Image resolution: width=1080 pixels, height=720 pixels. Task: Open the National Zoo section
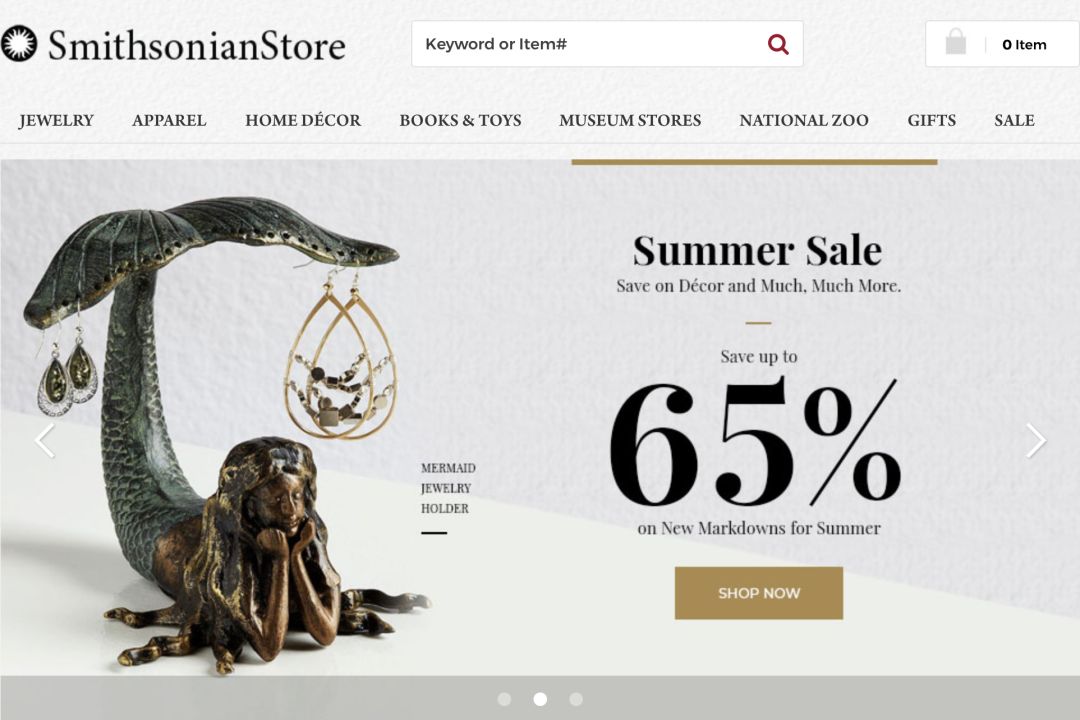pos(804,121)
